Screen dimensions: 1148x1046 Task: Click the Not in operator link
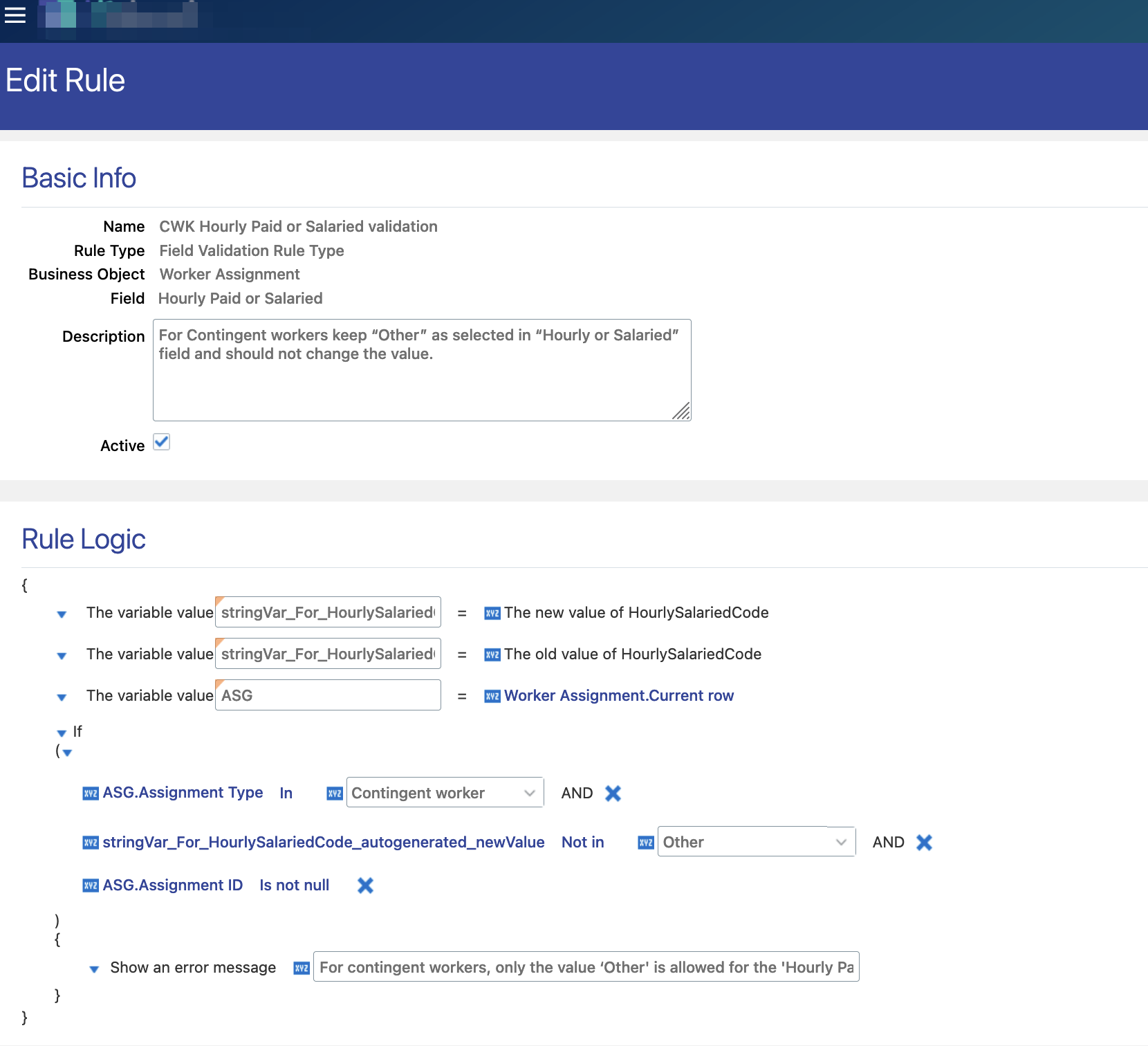coord(582,842)
